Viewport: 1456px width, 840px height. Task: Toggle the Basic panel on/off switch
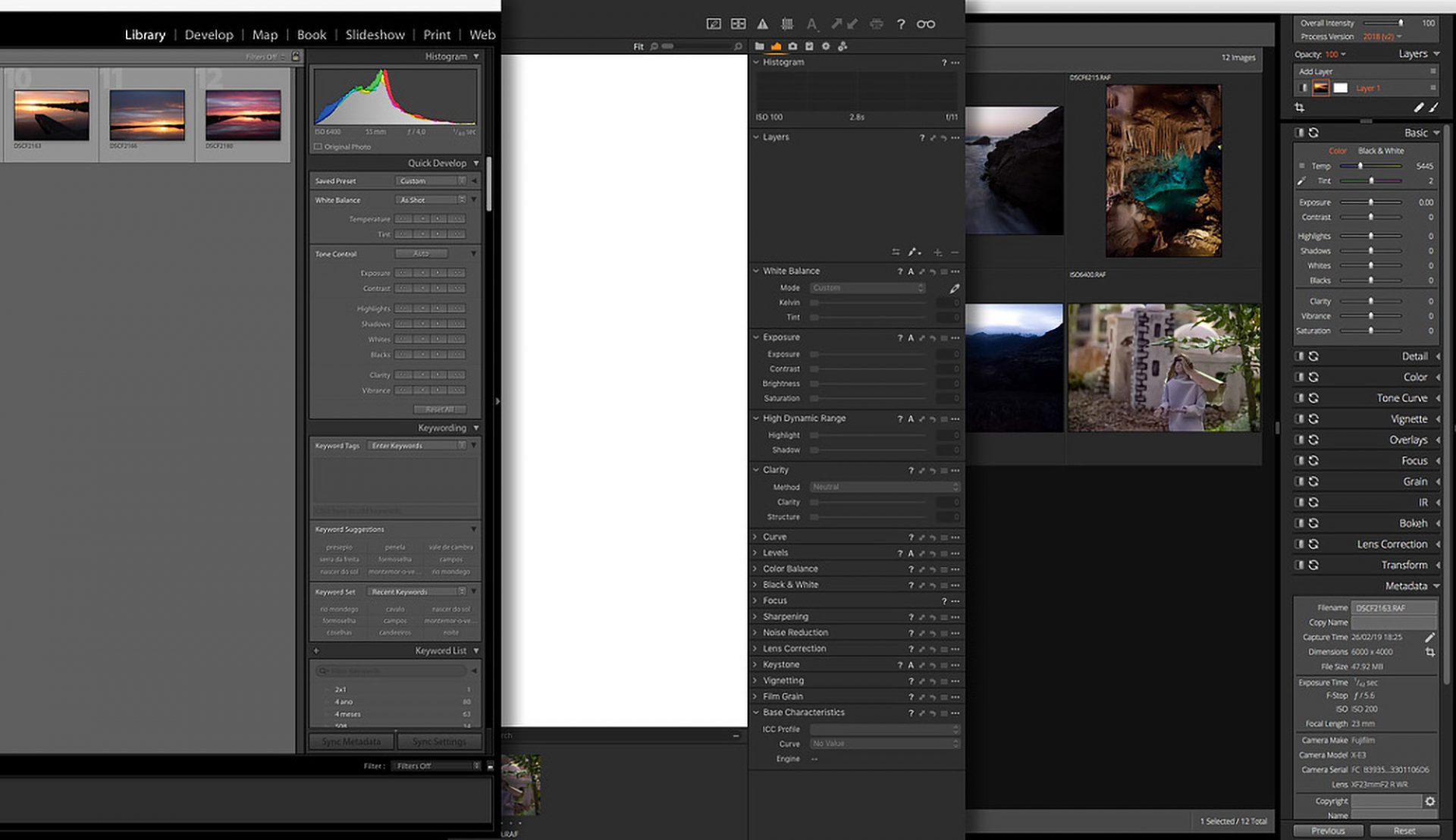[1299, 133]
